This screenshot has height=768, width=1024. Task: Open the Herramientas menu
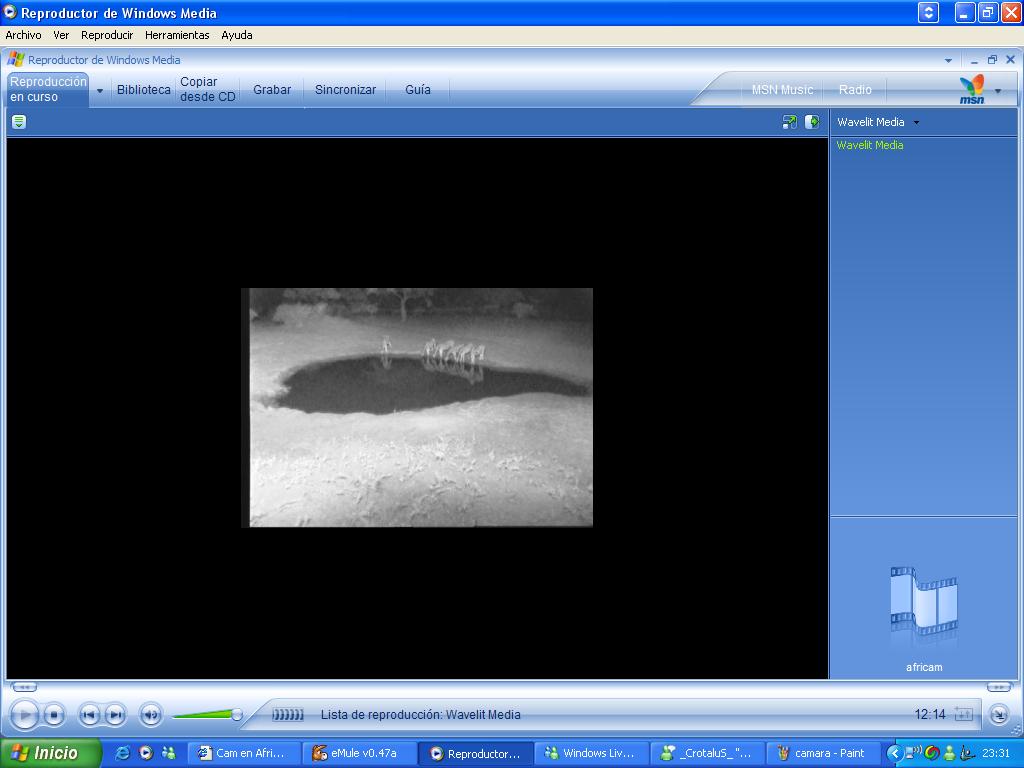[177, 35]
